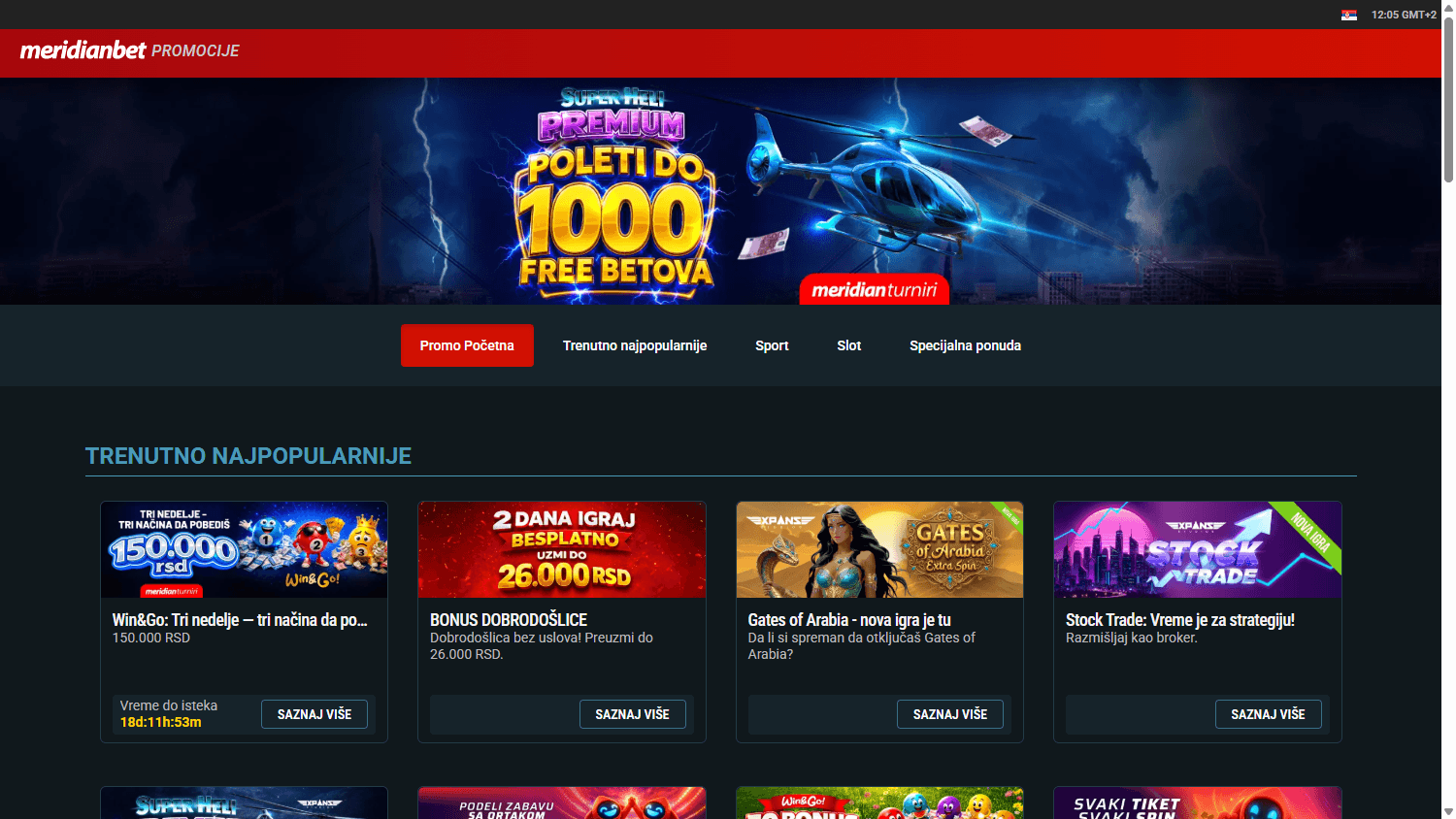This screenshot has height=819, width=1456.
Task: Click the scrollbar down arrow
Action: pyautogui.click(x=1448, y=812)
